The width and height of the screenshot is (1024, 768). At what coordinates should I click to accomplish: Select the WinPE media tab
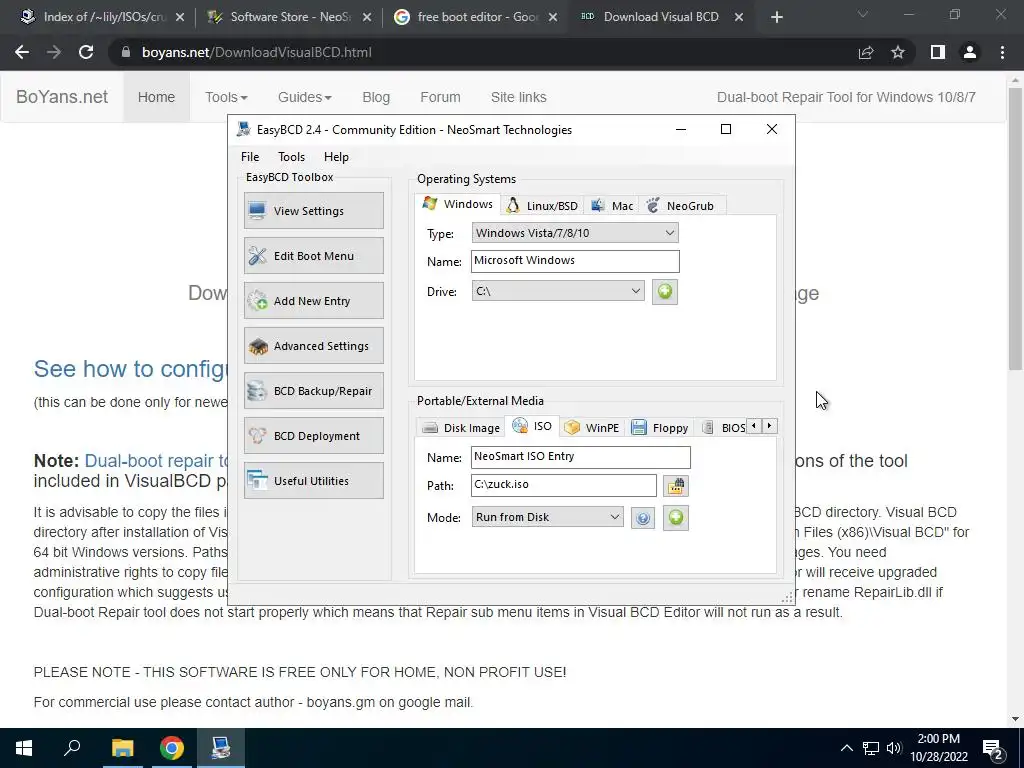click(592, 428)
